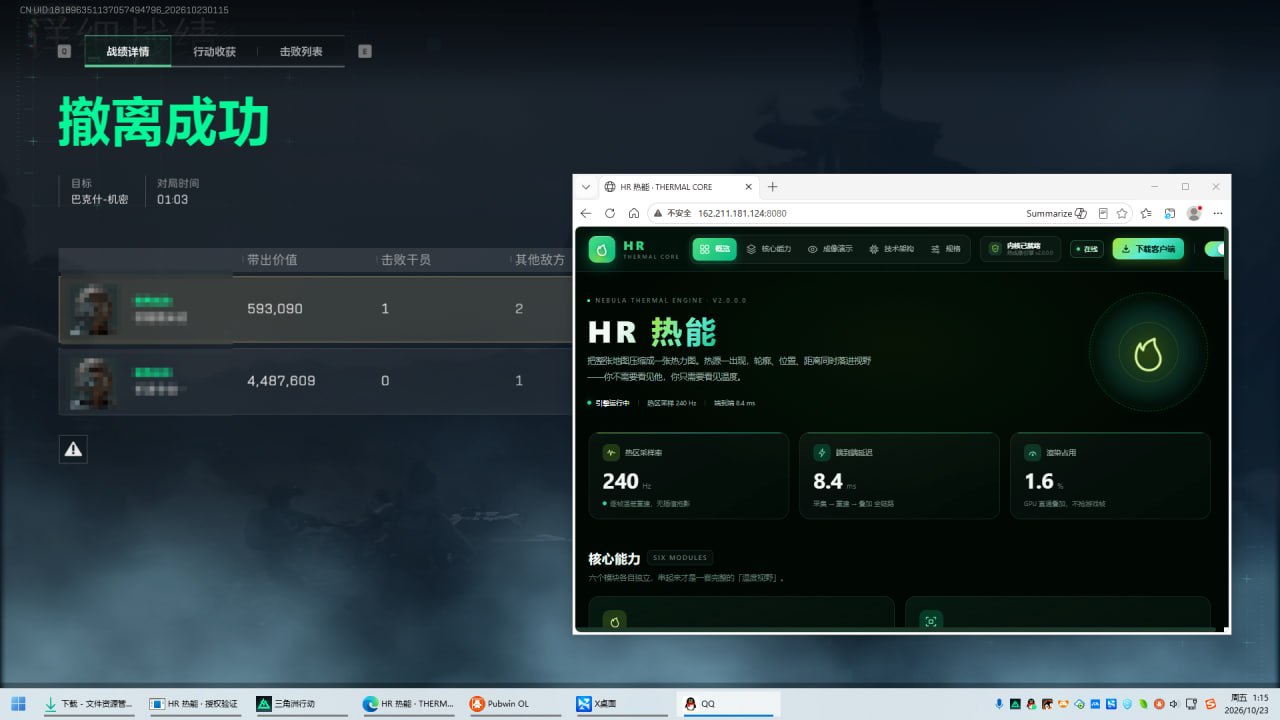Switch to 击败列表 tab in game
The height and width of the screenshot is (720, 1280).
[301, 51]
